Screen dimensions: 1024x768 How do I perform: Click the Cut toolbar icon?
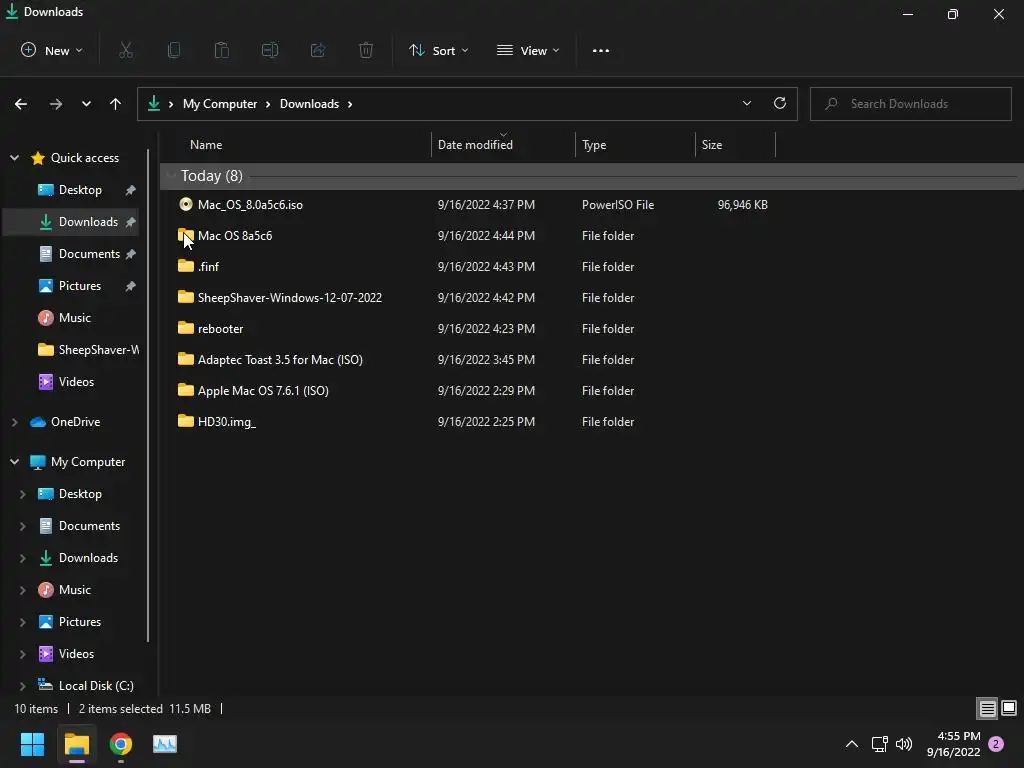coord(126,50)
